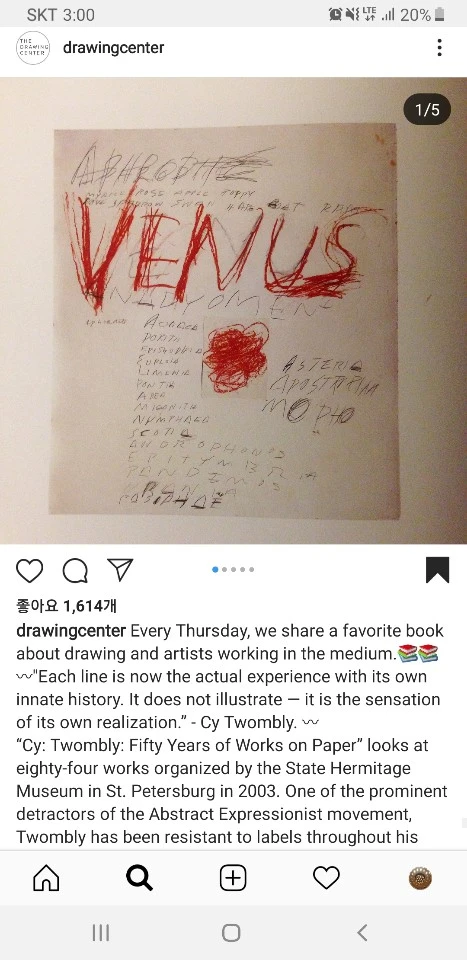Go to Home tab in bottom bar
The image size is (467, 960).
pyautogui.click(x=47, y=879)
